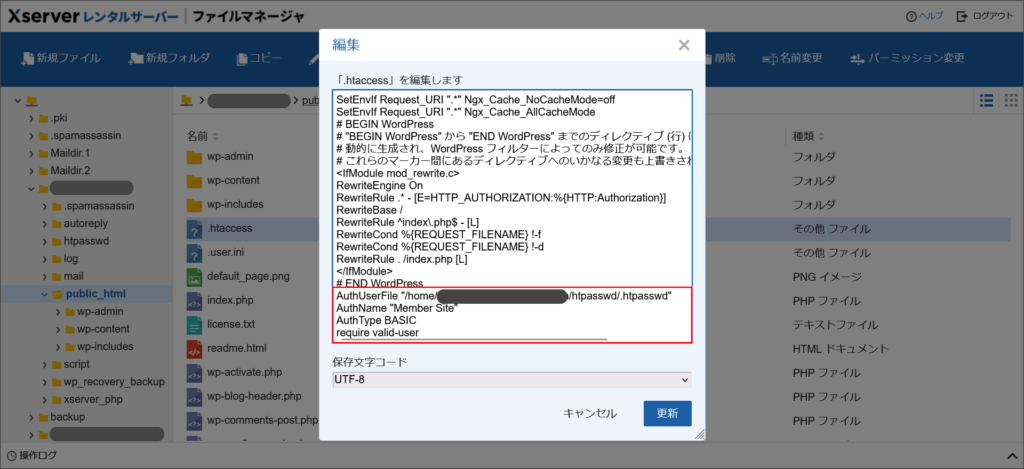Click the wp-comments-post.php file icon
The image size is (1024, 469).
click(194, 419)
